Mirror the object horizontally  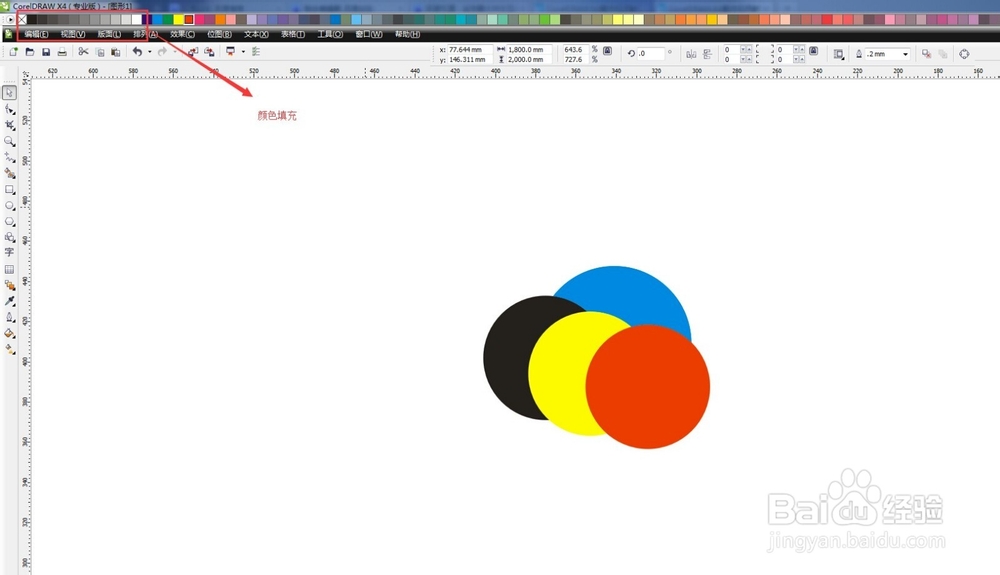691,54
